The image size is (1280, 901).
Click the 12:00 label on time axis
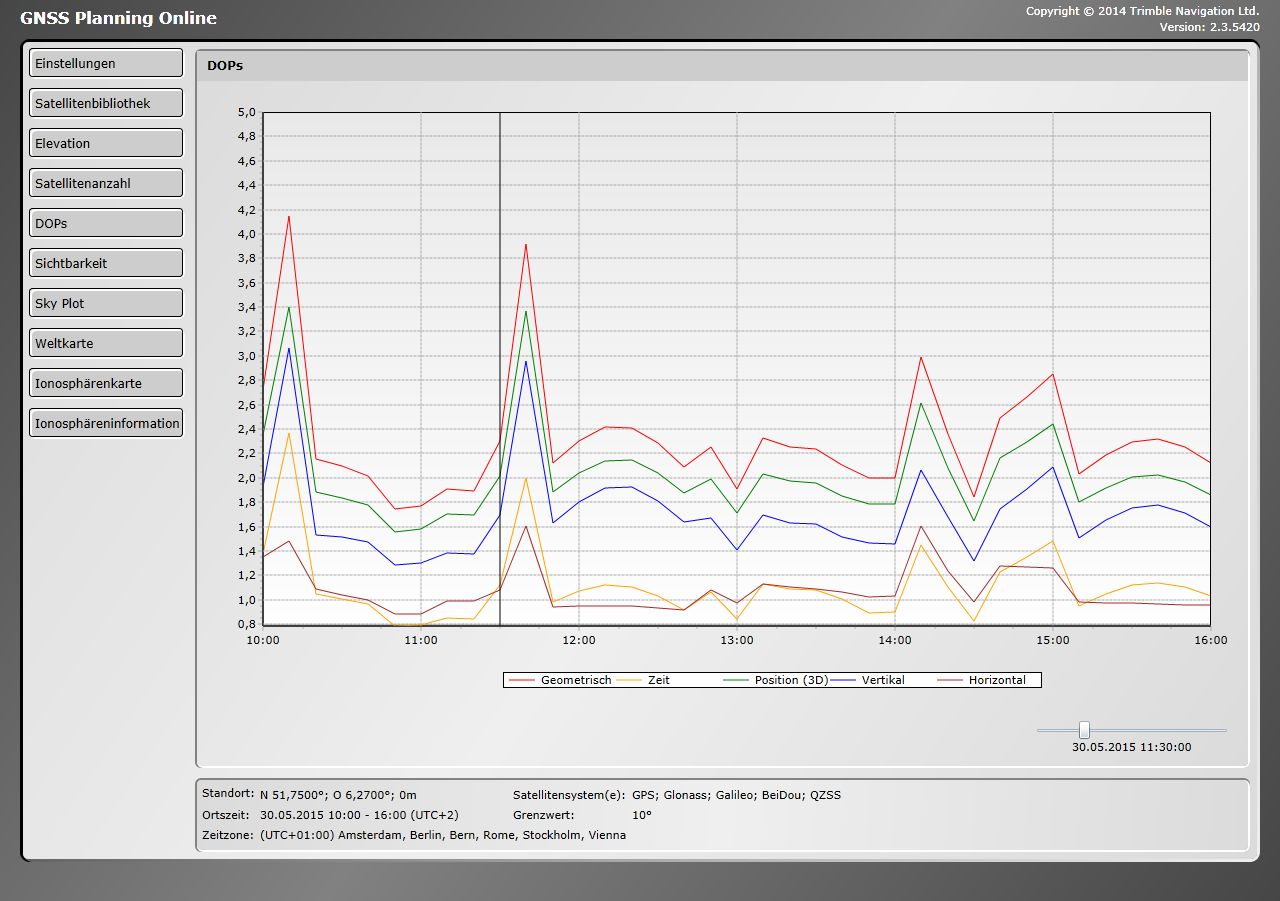point(579,640)
